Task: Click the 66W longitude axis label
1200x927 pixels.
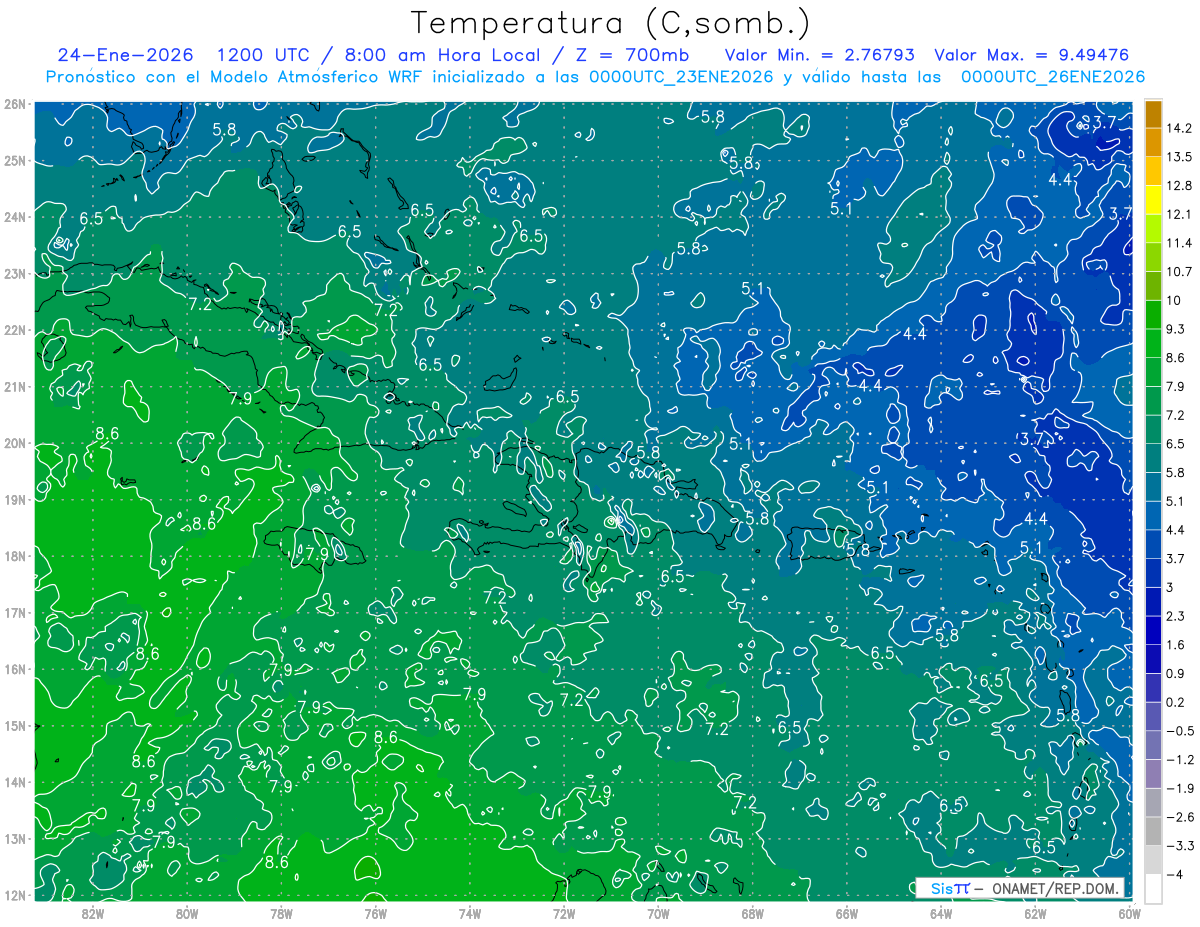Action: [x=847, y=914]
